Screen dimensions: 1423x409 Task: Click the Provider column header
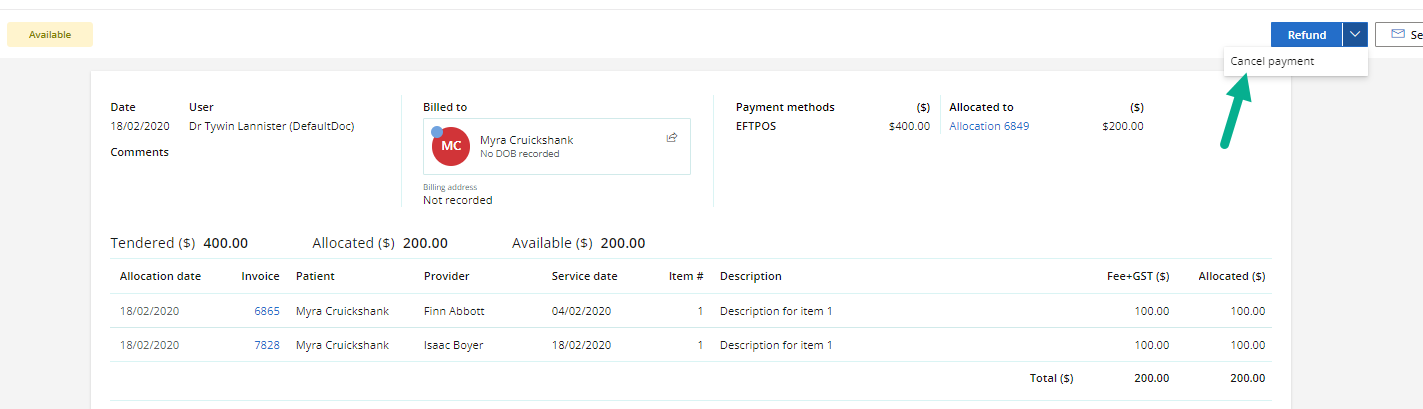[x=447, y=276]
